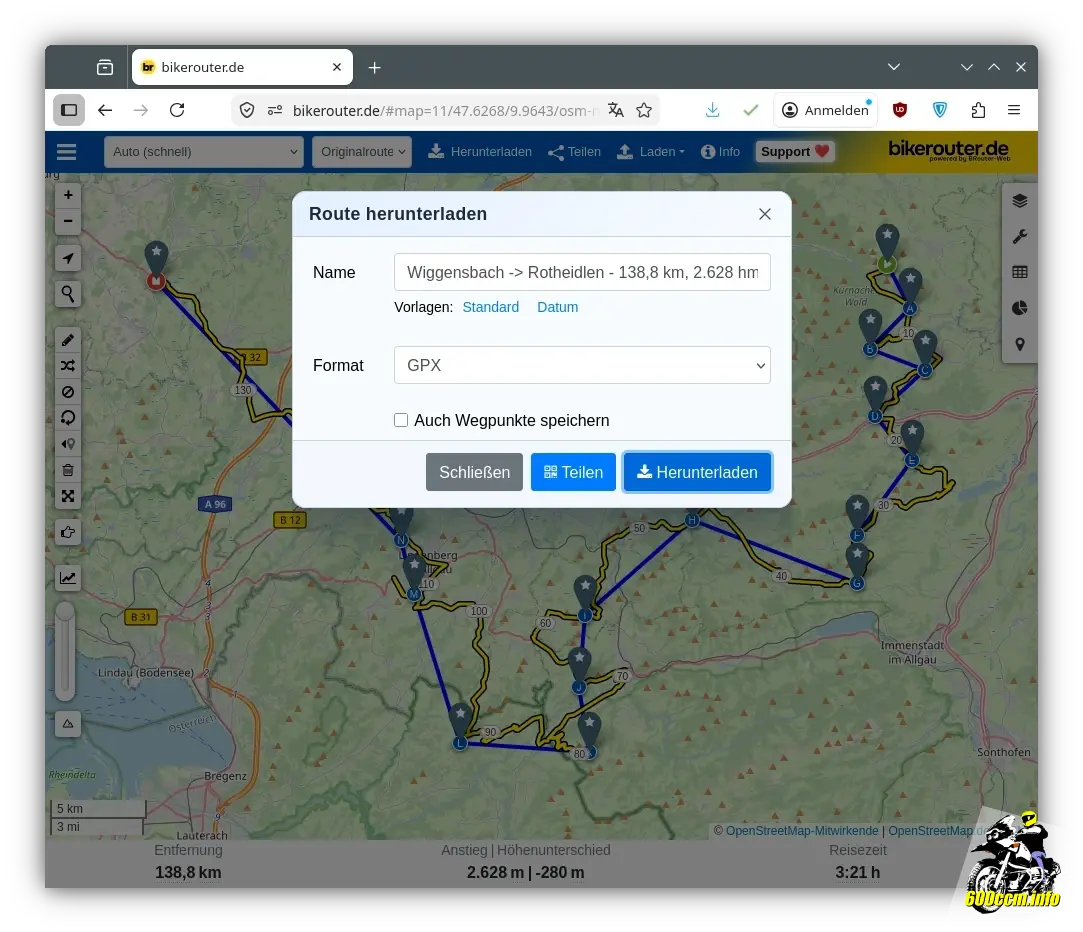Open the pie chart analysis panel
Screen dimensions: 1083x932
(1019, 308)
